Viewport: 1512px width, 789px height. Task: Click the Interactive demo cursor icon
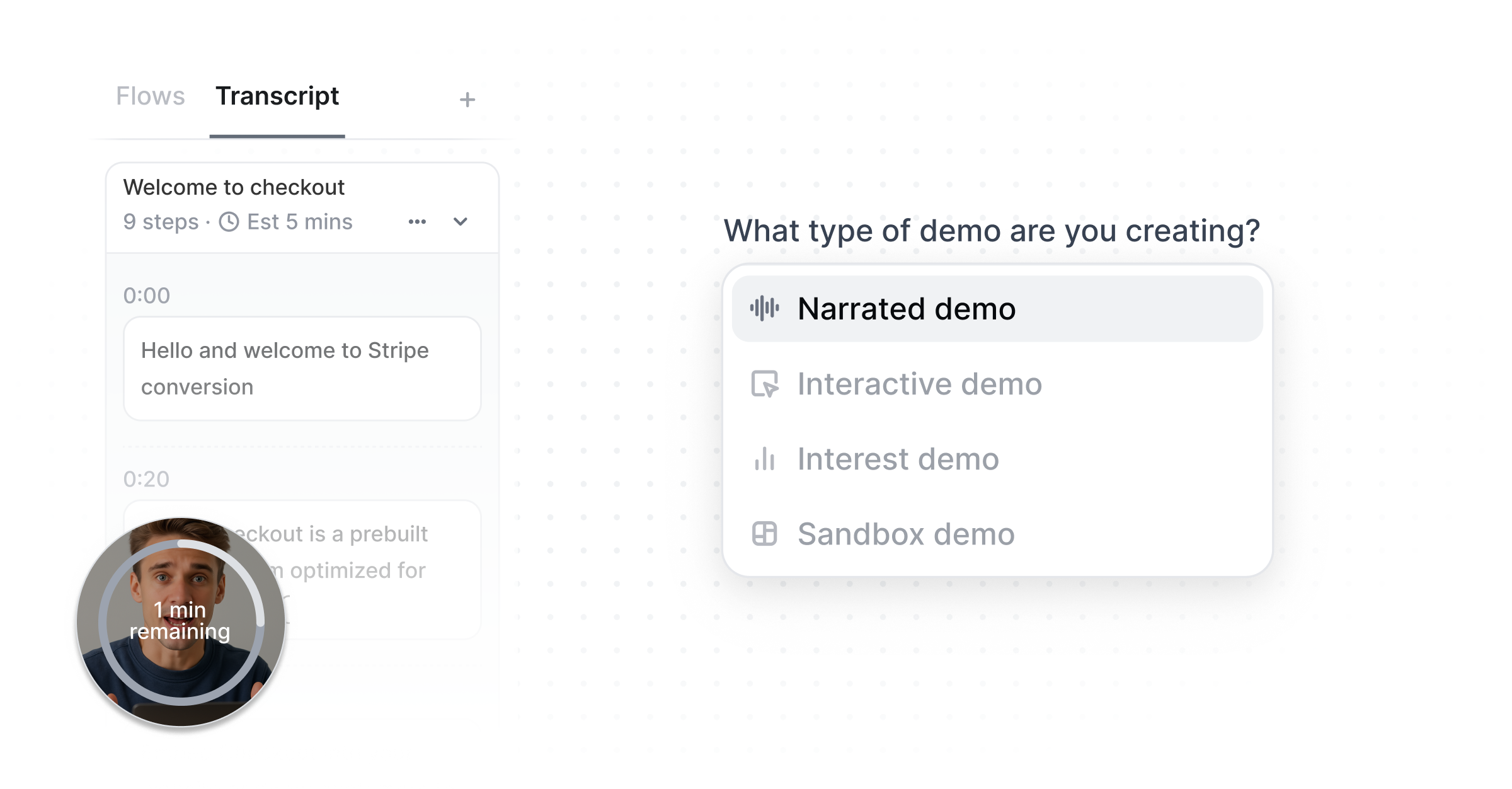click(765, 384)
